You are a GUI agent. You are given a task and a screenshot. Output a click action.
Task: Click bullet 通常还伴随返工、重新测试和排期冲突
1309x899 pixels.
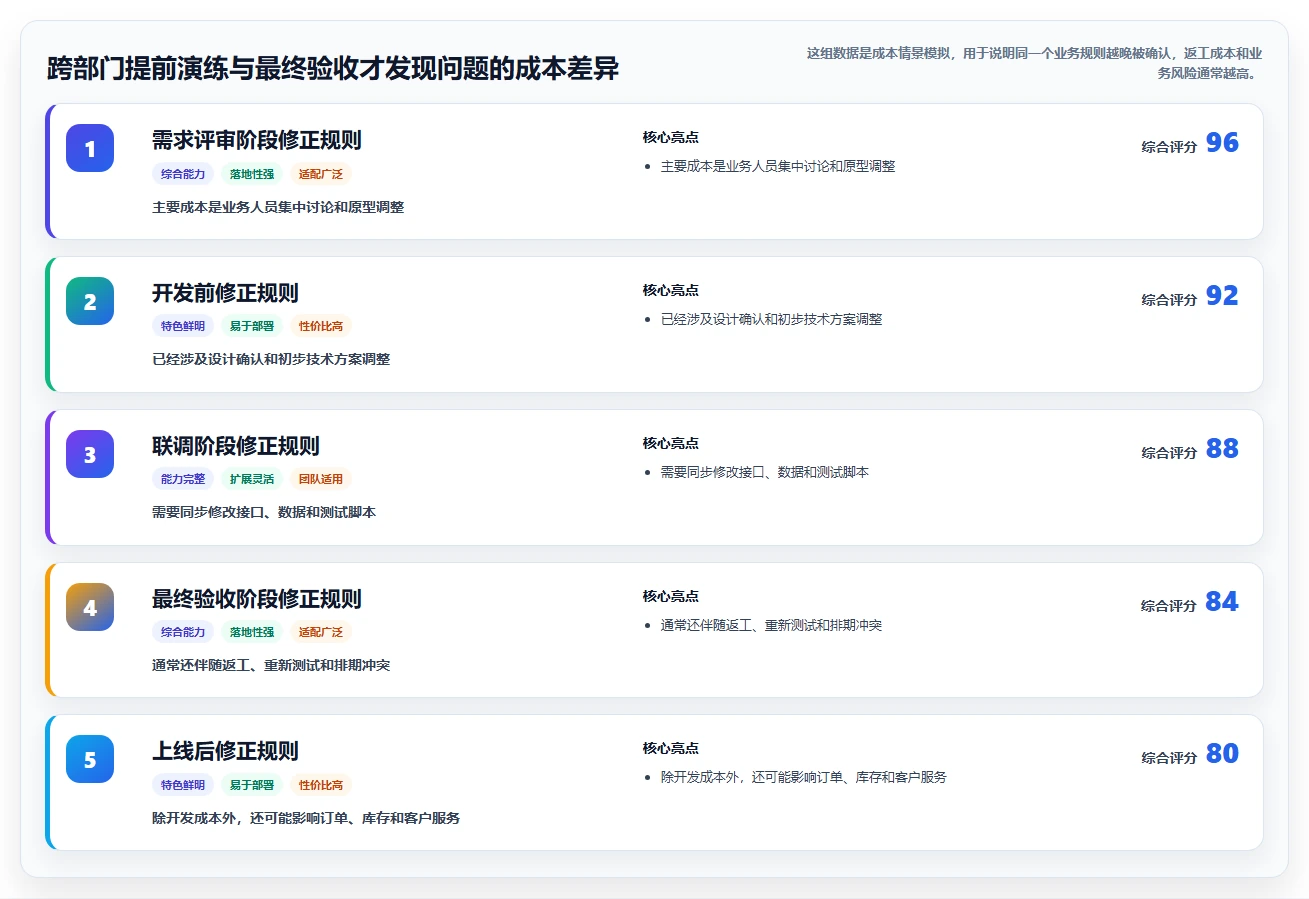[771, 625]
